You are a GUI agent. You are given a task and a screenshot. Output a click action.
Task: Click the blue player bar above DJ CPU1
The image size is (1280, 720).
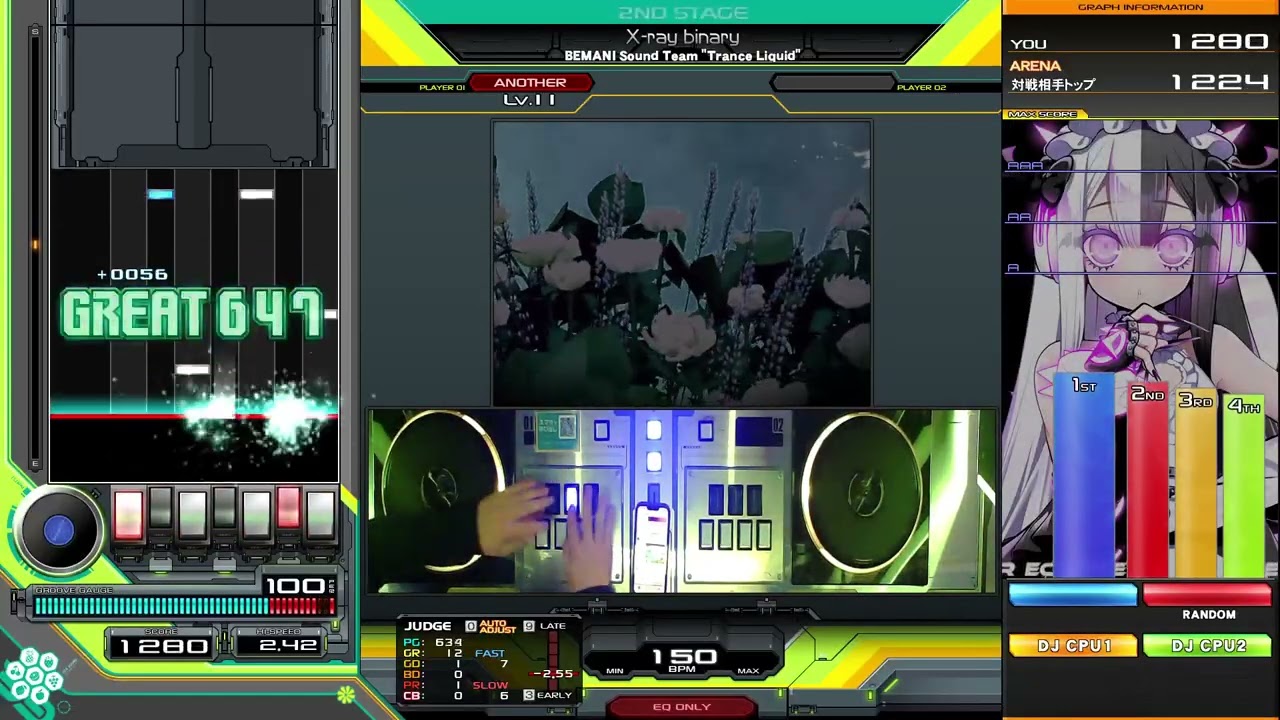coord(1073,595)
